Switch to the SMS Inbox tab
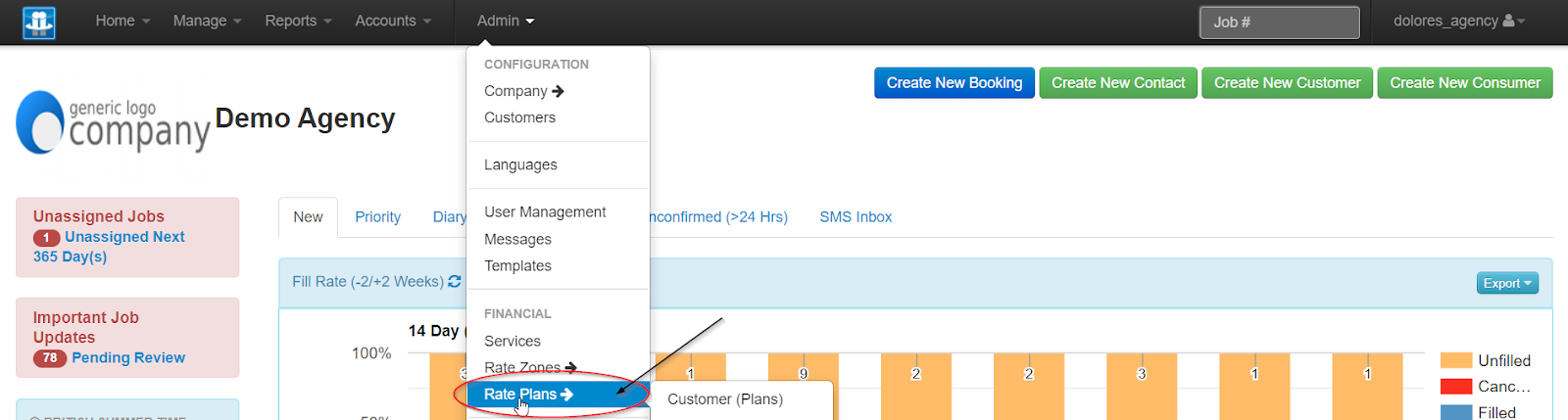1568x420 pixels. (856, 217)
